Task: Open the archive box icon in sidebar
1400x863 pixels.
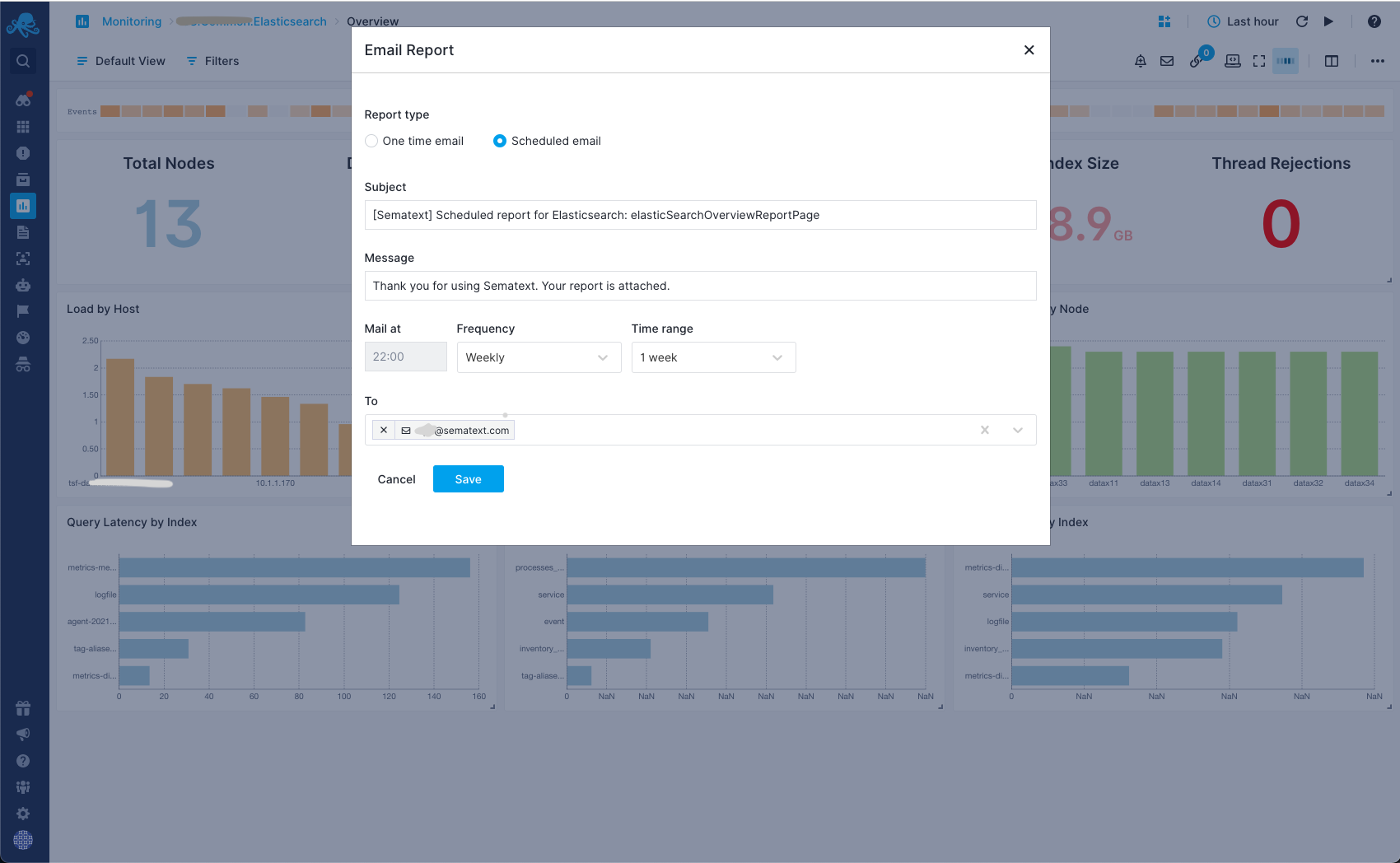Action: click(23, 180)
